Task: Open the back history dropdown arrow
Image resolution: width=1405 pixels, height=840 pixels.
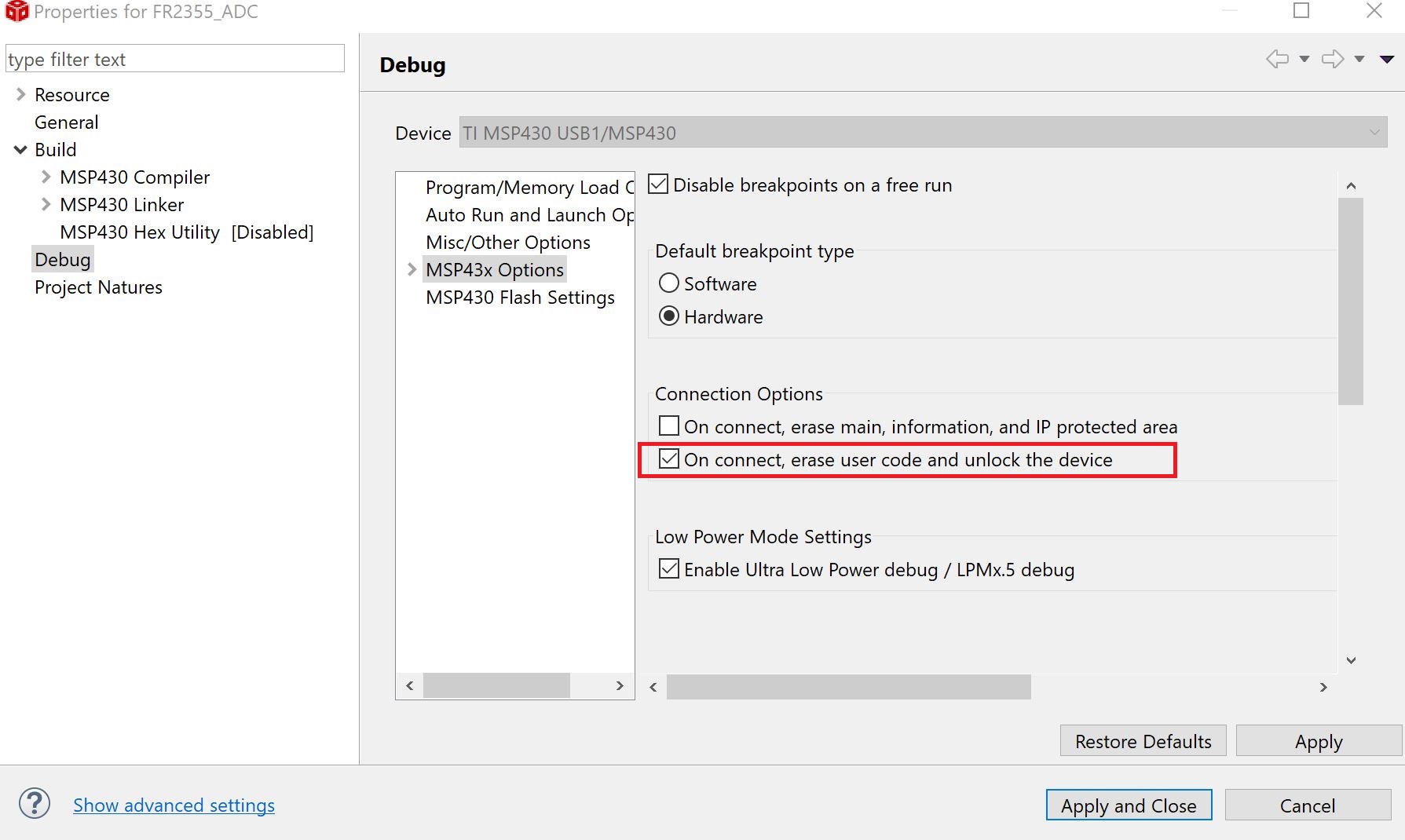Action: 1304,59
